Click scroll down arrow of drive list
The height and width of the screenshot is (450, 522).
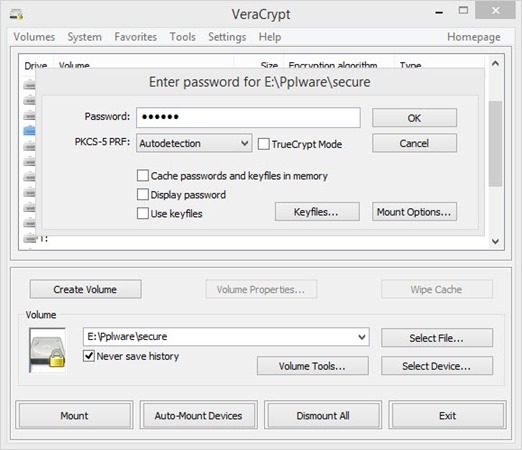495,241
